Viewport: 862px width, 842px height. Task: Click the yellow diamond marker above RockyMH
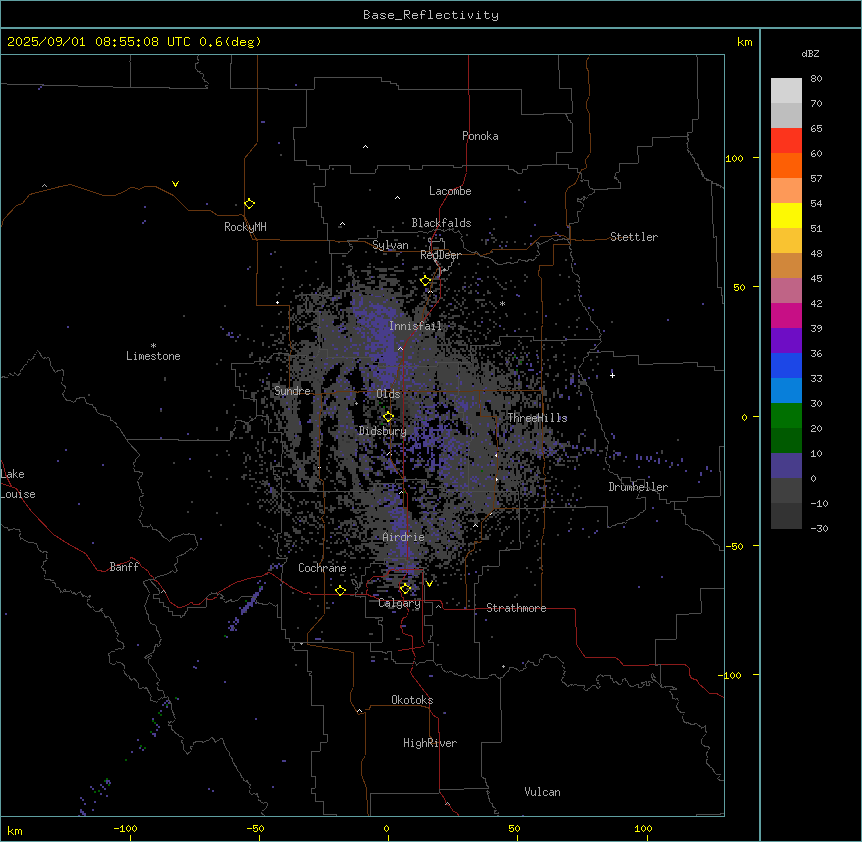250,204
